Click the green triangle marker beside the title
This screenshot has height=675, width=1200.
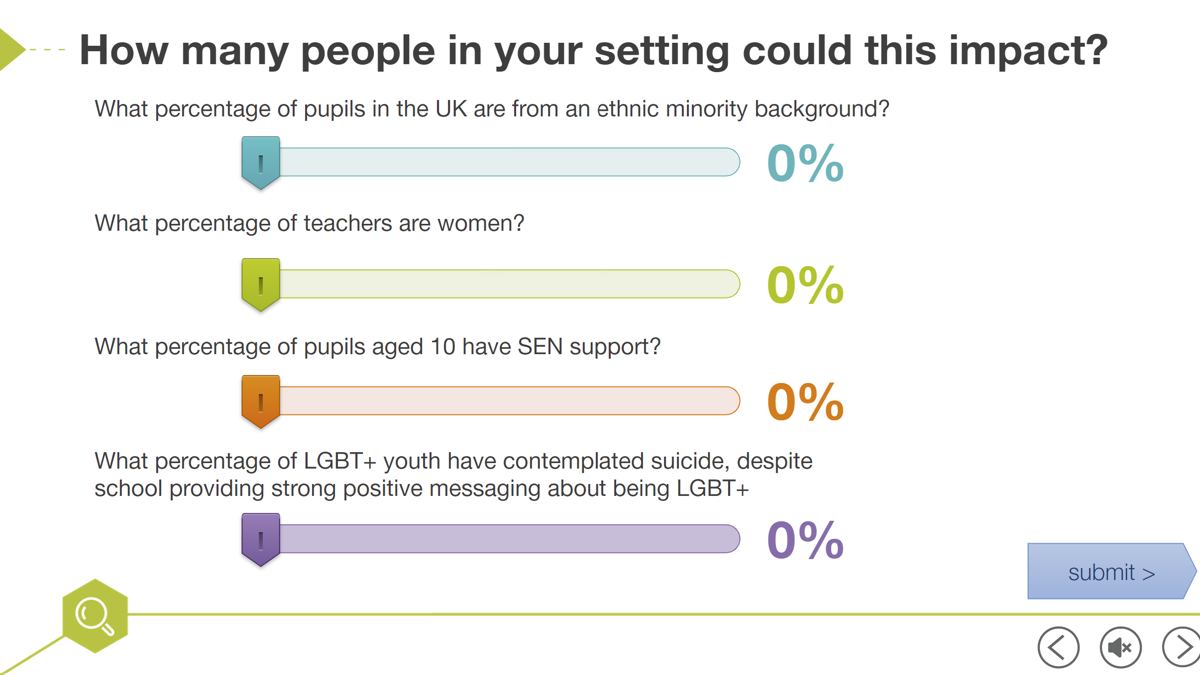point(10,49)
